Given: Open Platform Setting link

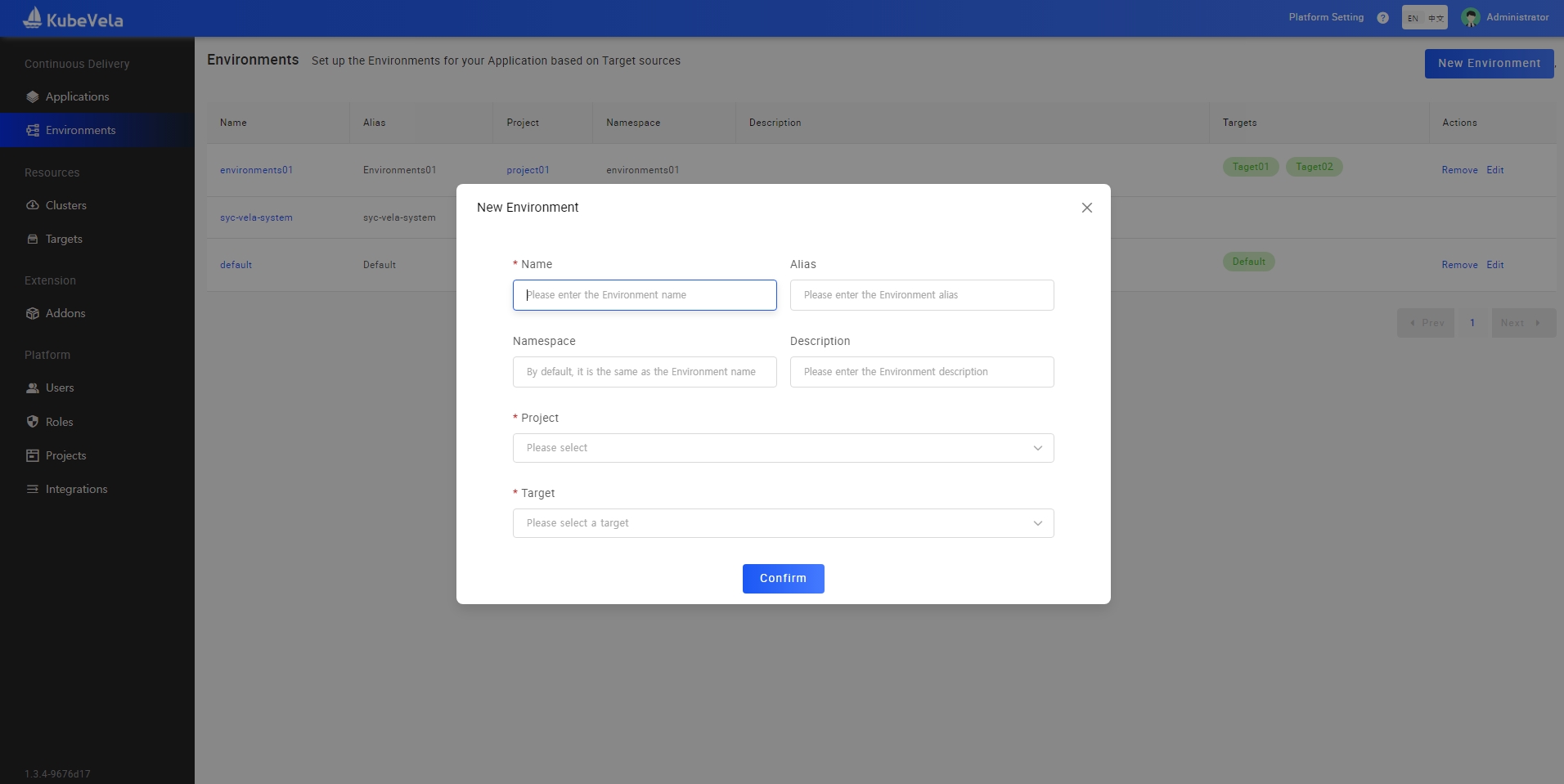Looking at the screenshot, I should (x=1326, y=17).
